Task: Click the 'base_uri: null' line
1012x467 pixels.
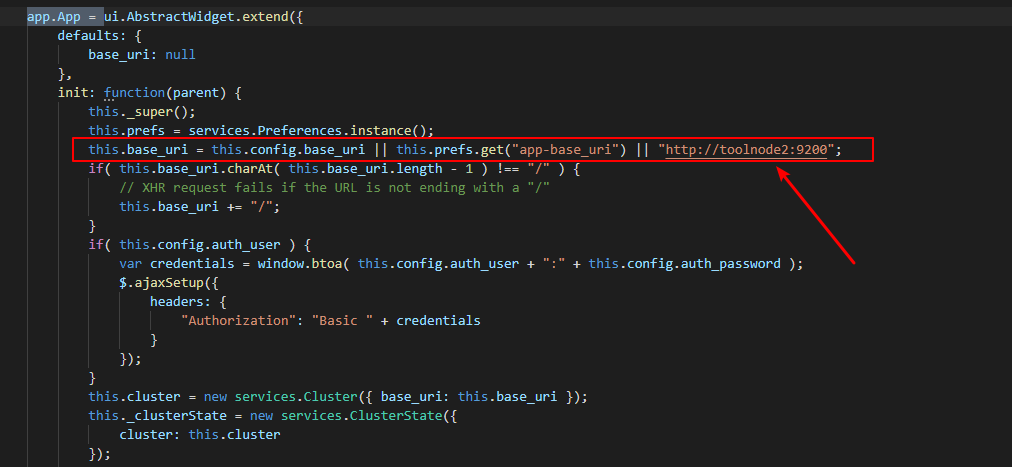Action: tap(142, 55)
